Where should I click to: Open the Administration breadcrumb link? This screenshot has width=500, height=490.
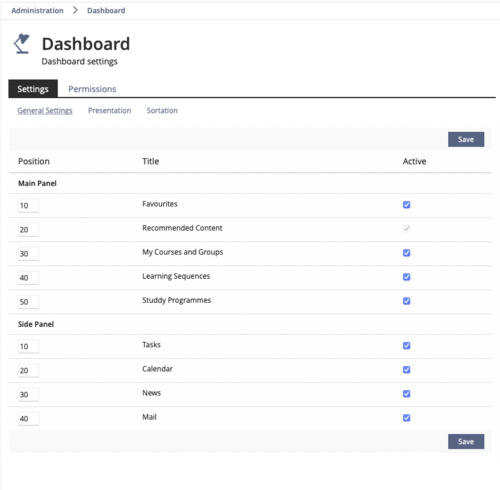[x=37, y=11]
